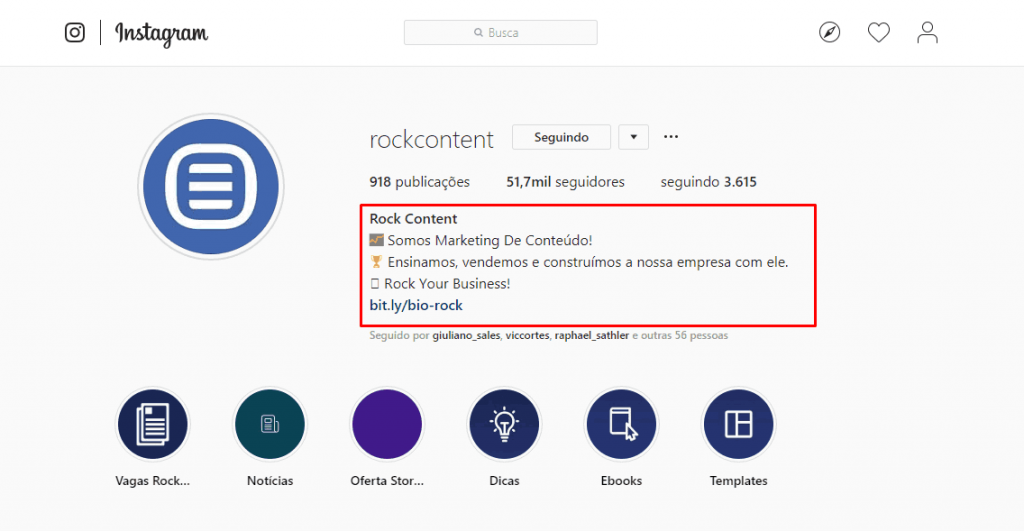Viewport: 1024px width, 531px height.
Task: Click the Notícias highlight label
Action: coord(270,481)
